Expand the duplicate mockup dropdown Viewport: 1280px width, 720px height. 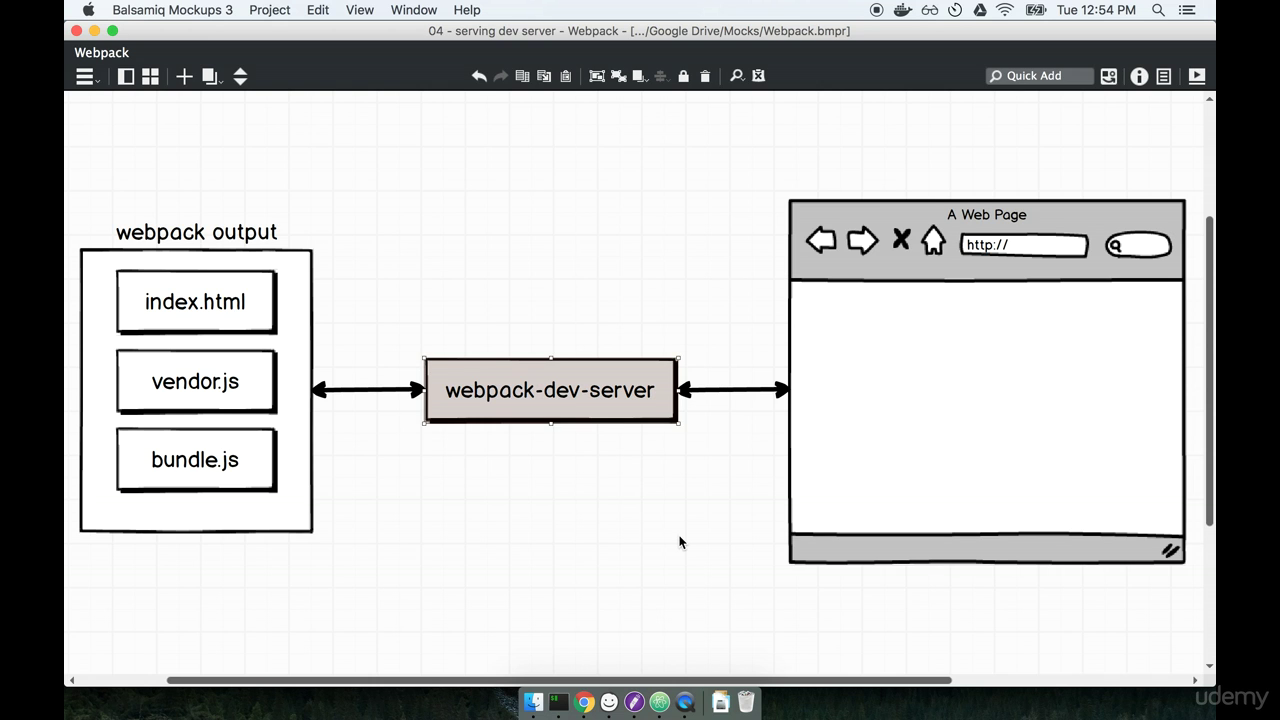[211, 77]
